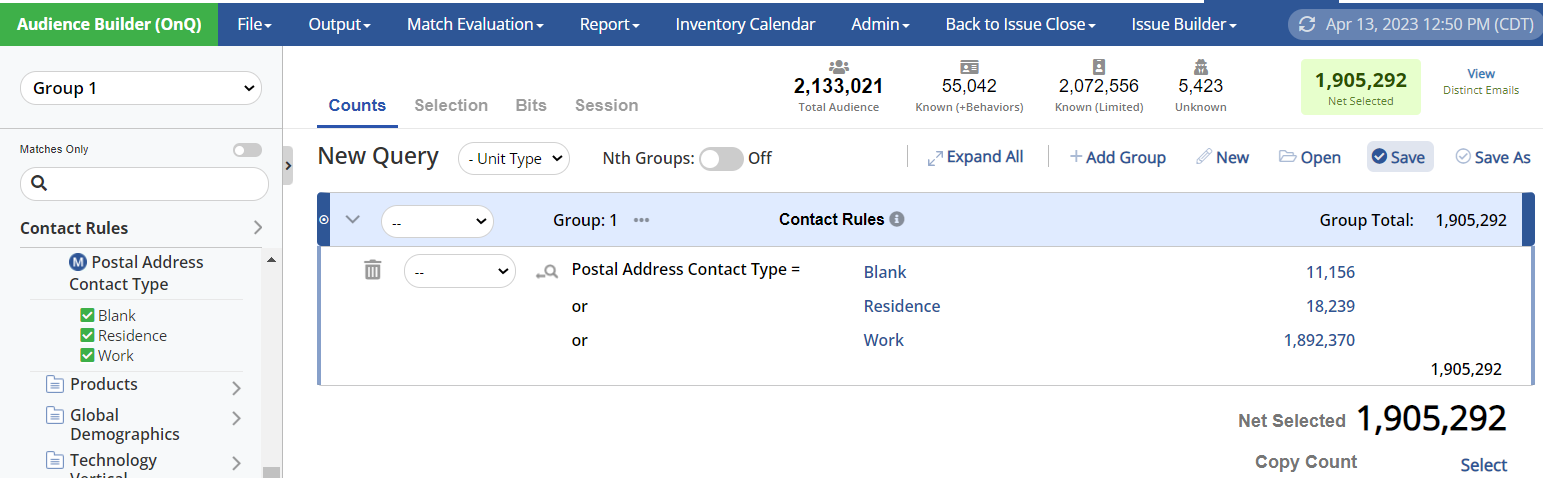Open the Unit Type dropdown
Screen dimensions: 1544x485
pos(513,158)
